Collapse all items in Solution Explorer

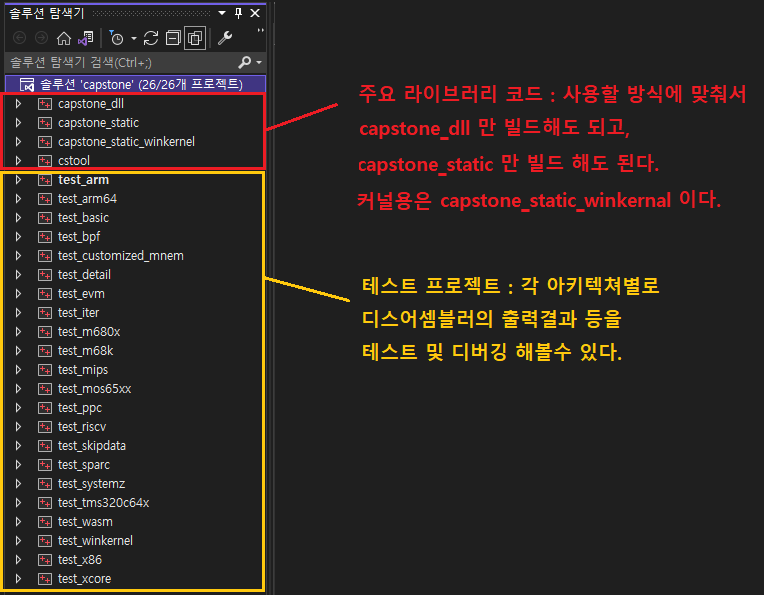[x=173, y=38]
